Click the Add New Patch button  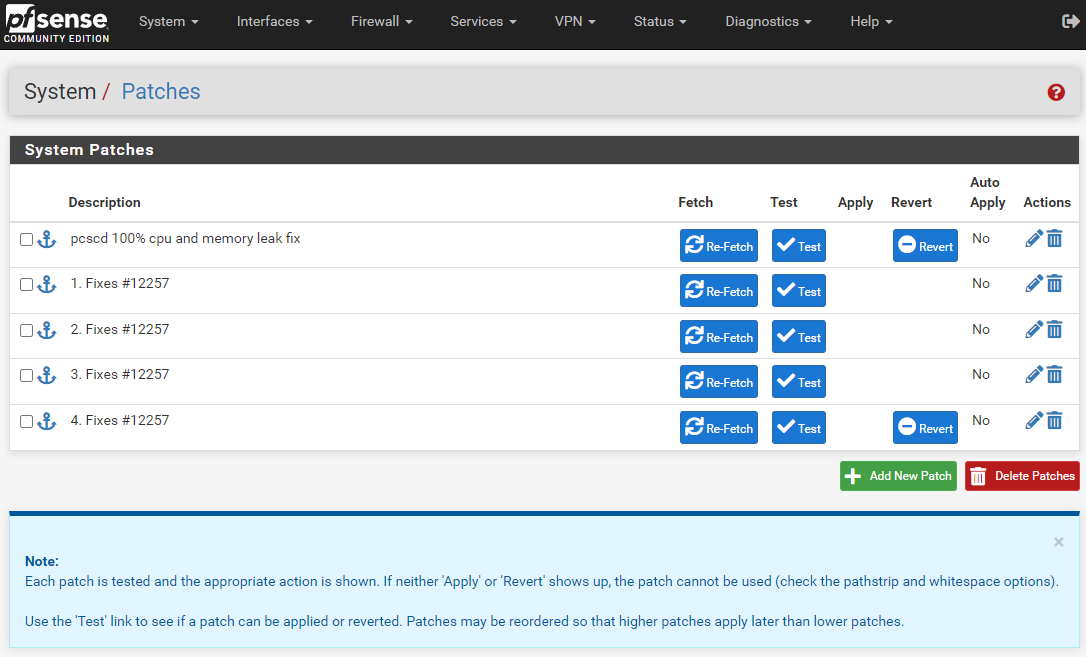click(x=897, y=475)
